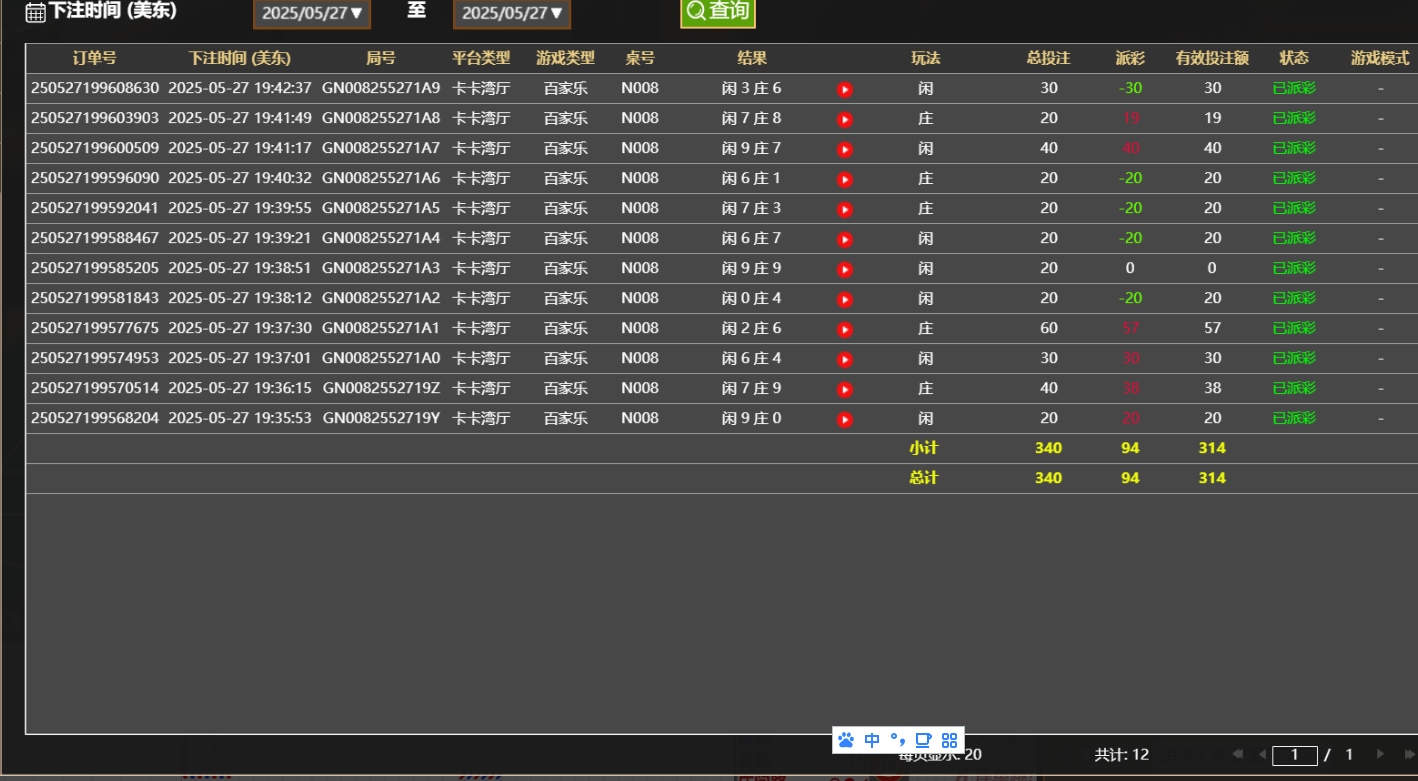Open replay video for round GN008255271A3
This screenshot has width=1418, height=781.
pos(845,269)
